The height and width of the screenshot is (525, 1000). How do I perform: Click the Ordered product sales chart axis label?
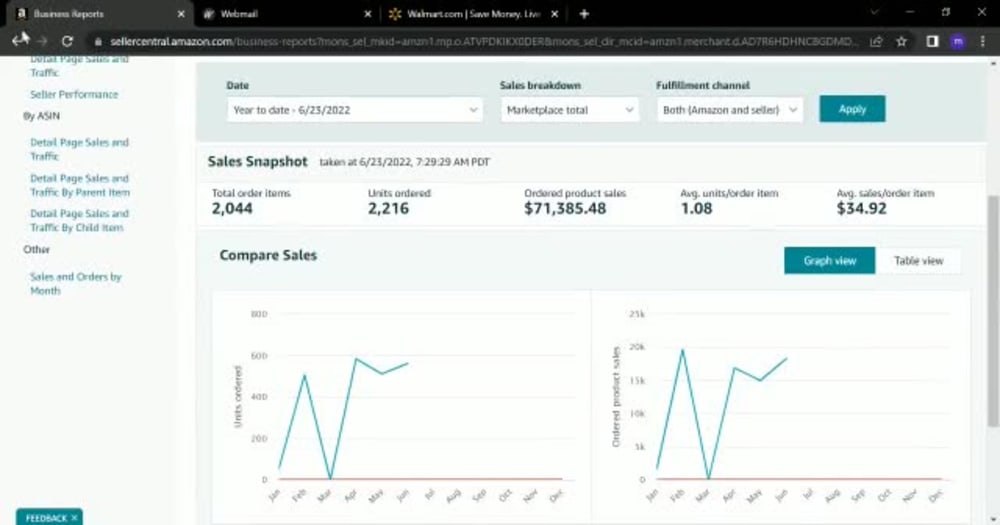click(x=616, y=396)
